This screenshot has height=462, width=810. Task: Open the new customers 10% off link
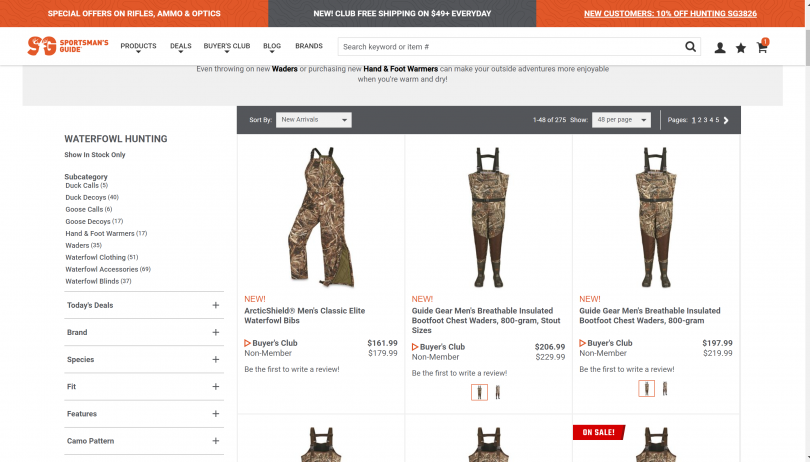coord(670,13)
